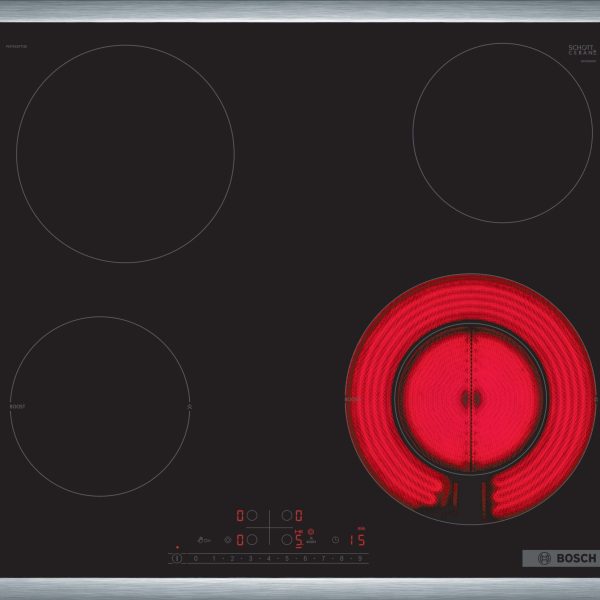
Task: Touch the glowing inner ring of the front-right zone
Action: tap(471, 399)
